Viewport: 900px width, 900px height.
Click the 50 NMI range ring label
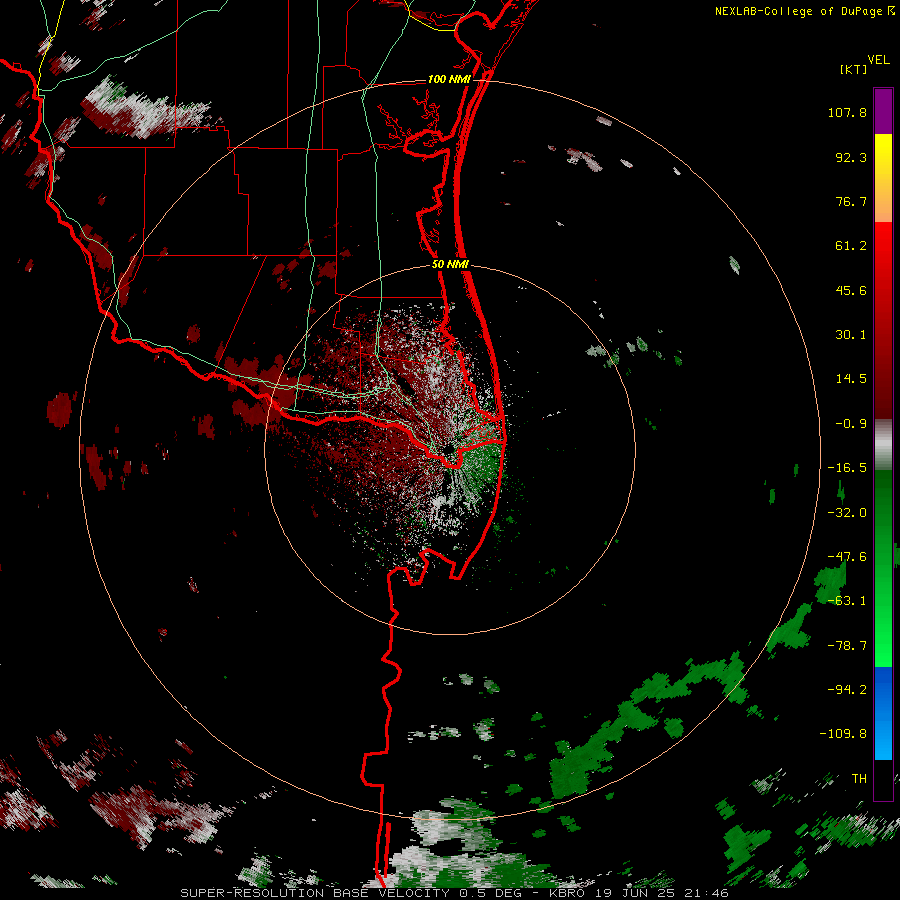[x=450, y=264]
